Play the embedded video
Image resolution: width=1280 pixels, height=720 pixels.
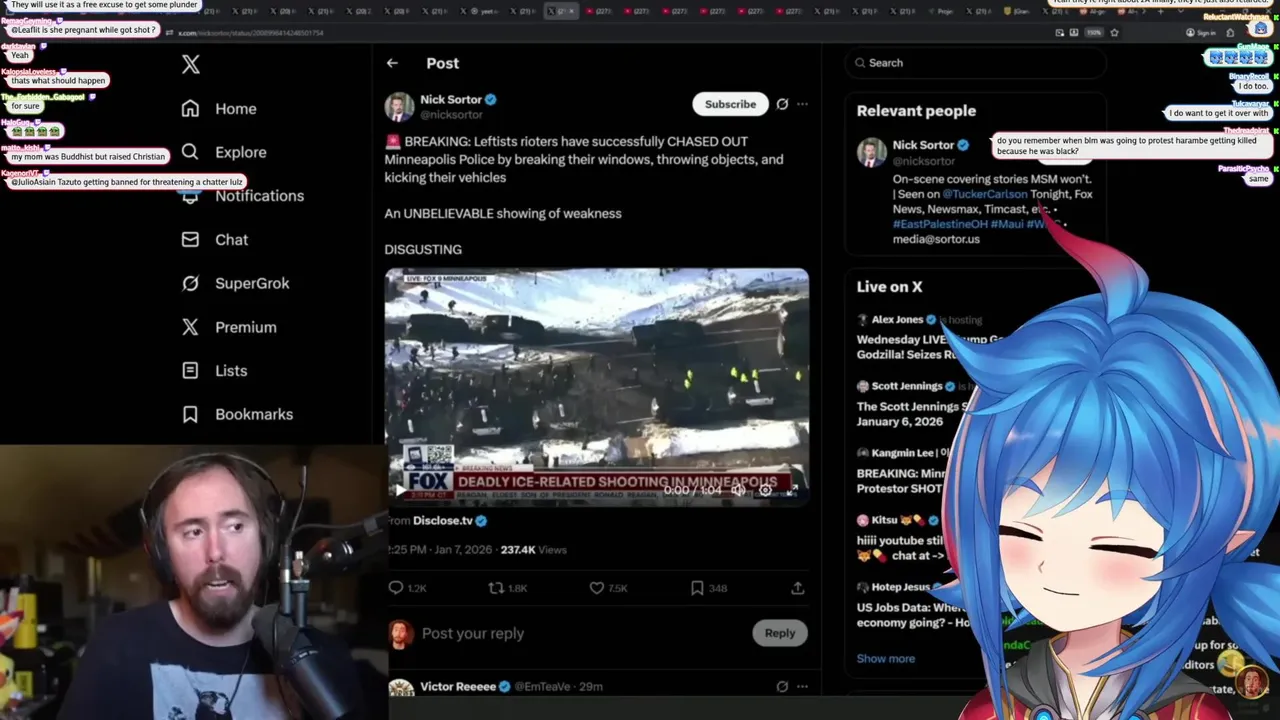pyautogui.click(x=401, y=490)
